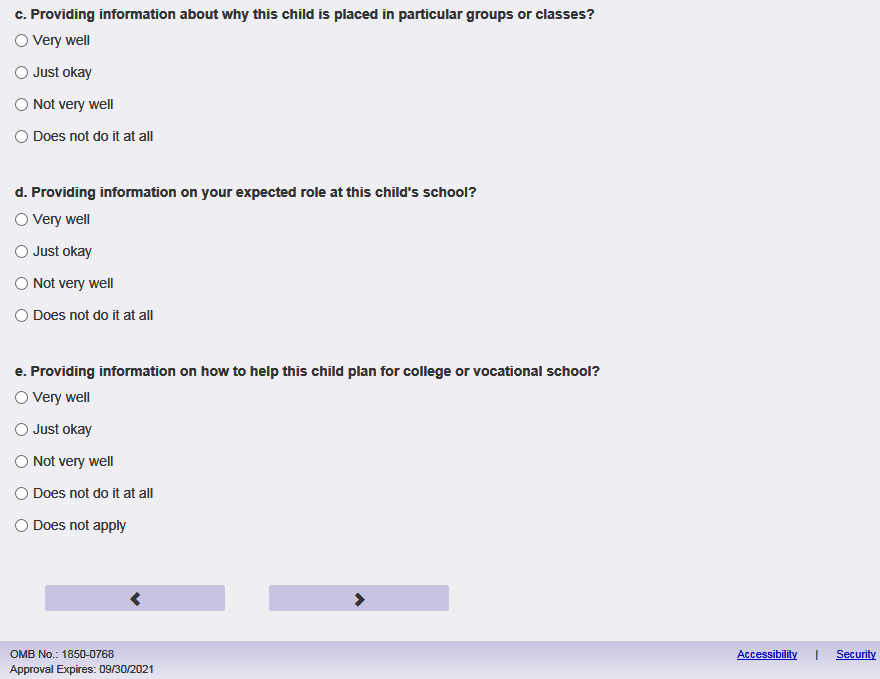Mark 'Not very well' for question d
880x679 pixels.
point(22,284)
